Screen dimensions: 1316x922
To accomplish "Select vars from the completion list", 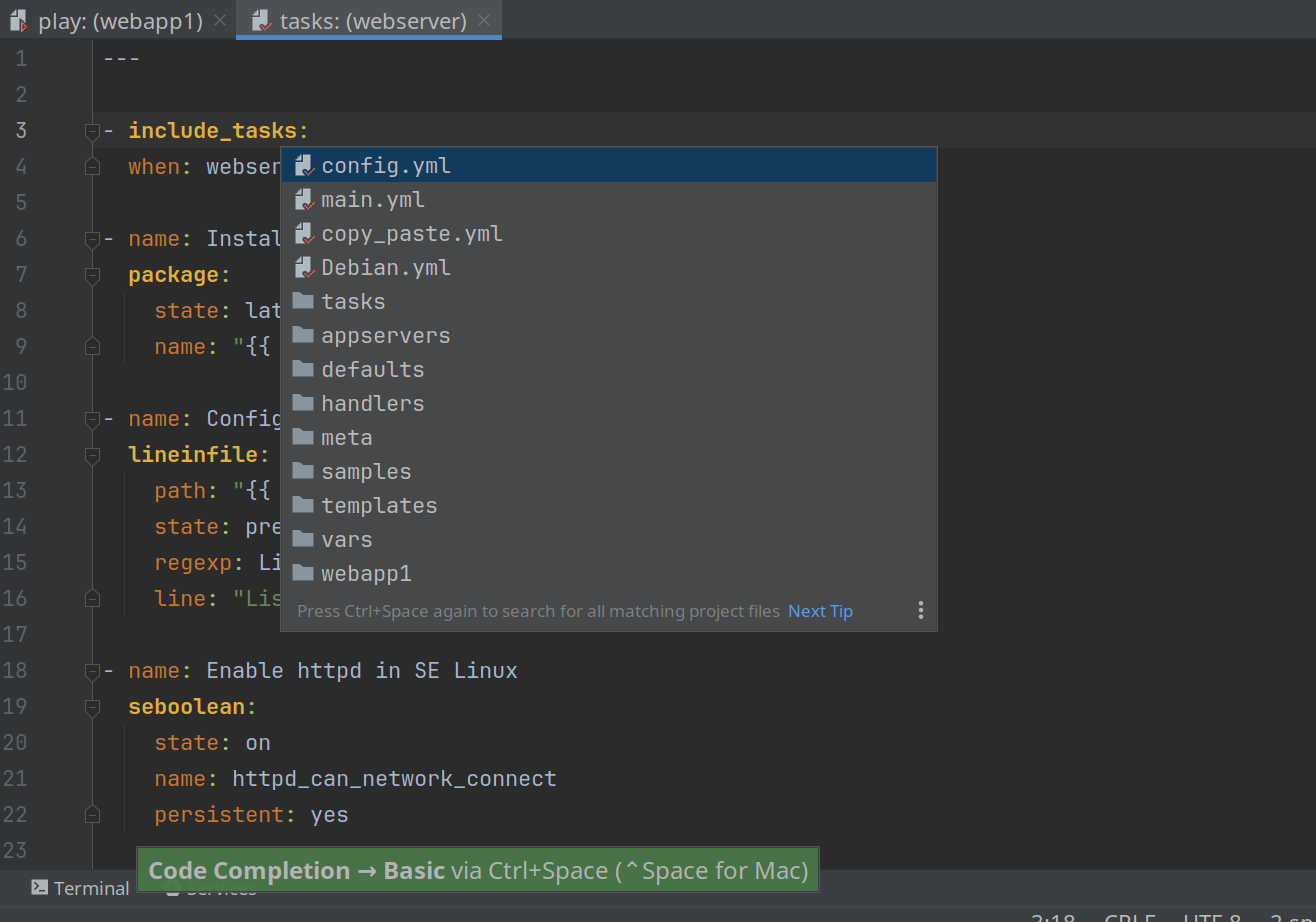I will point(608,540).
